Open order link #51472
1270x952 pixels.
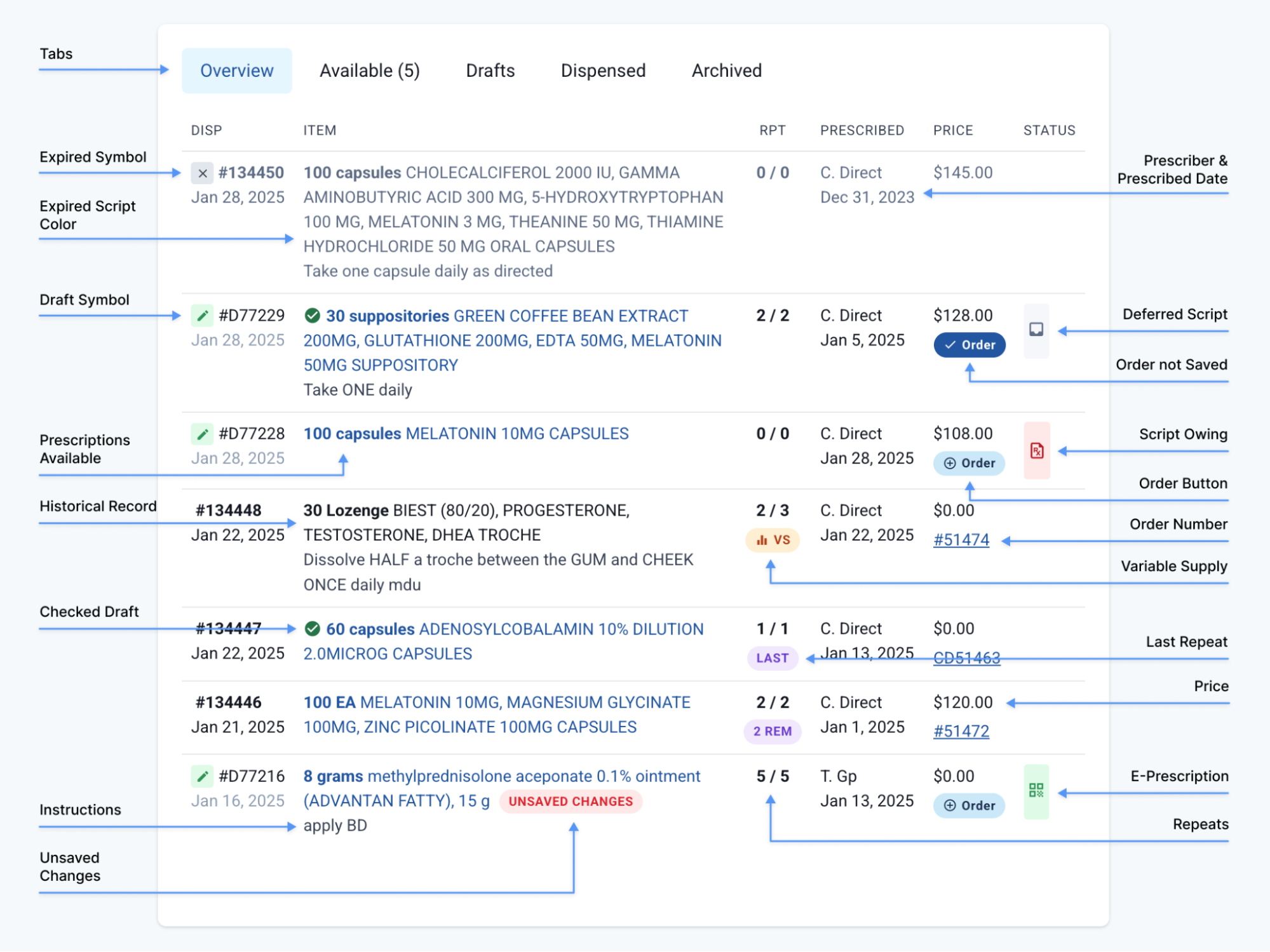pos(961,731)
